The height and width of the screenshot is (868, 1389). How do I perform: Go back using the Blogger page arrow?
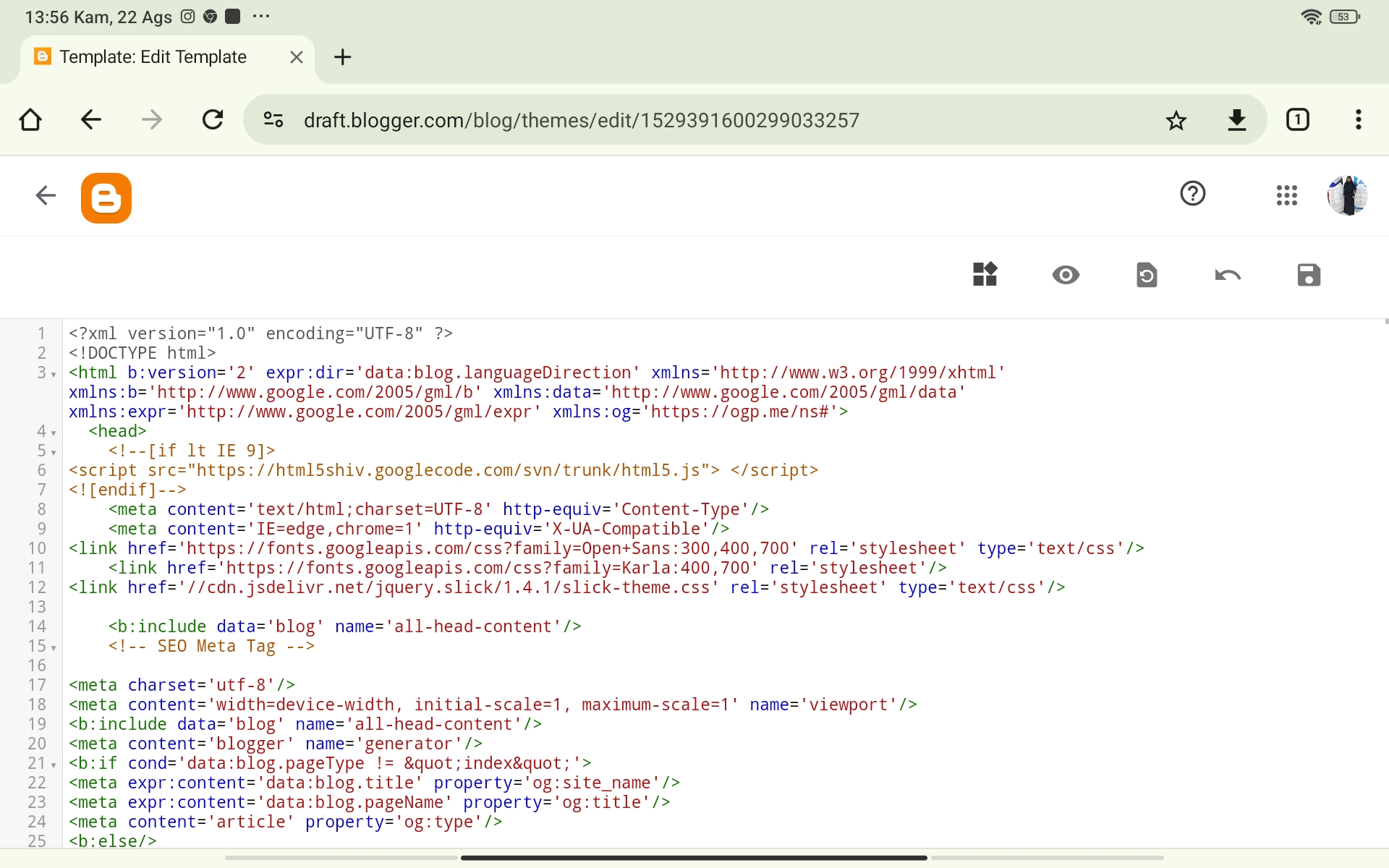[x=46, y=195]
